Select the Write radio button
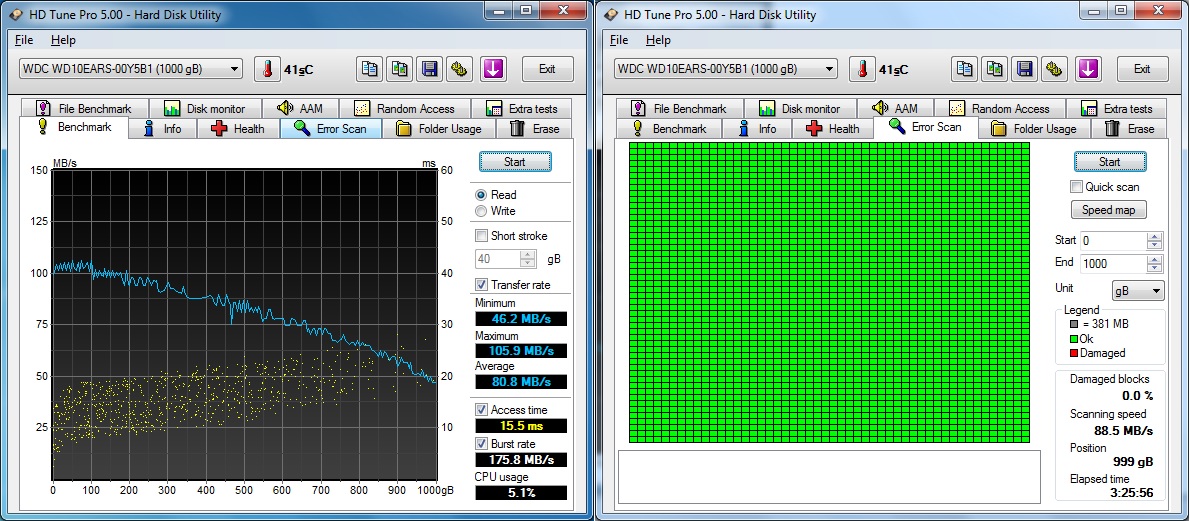Screen dimensions: 1190x521 pos(482,211)
